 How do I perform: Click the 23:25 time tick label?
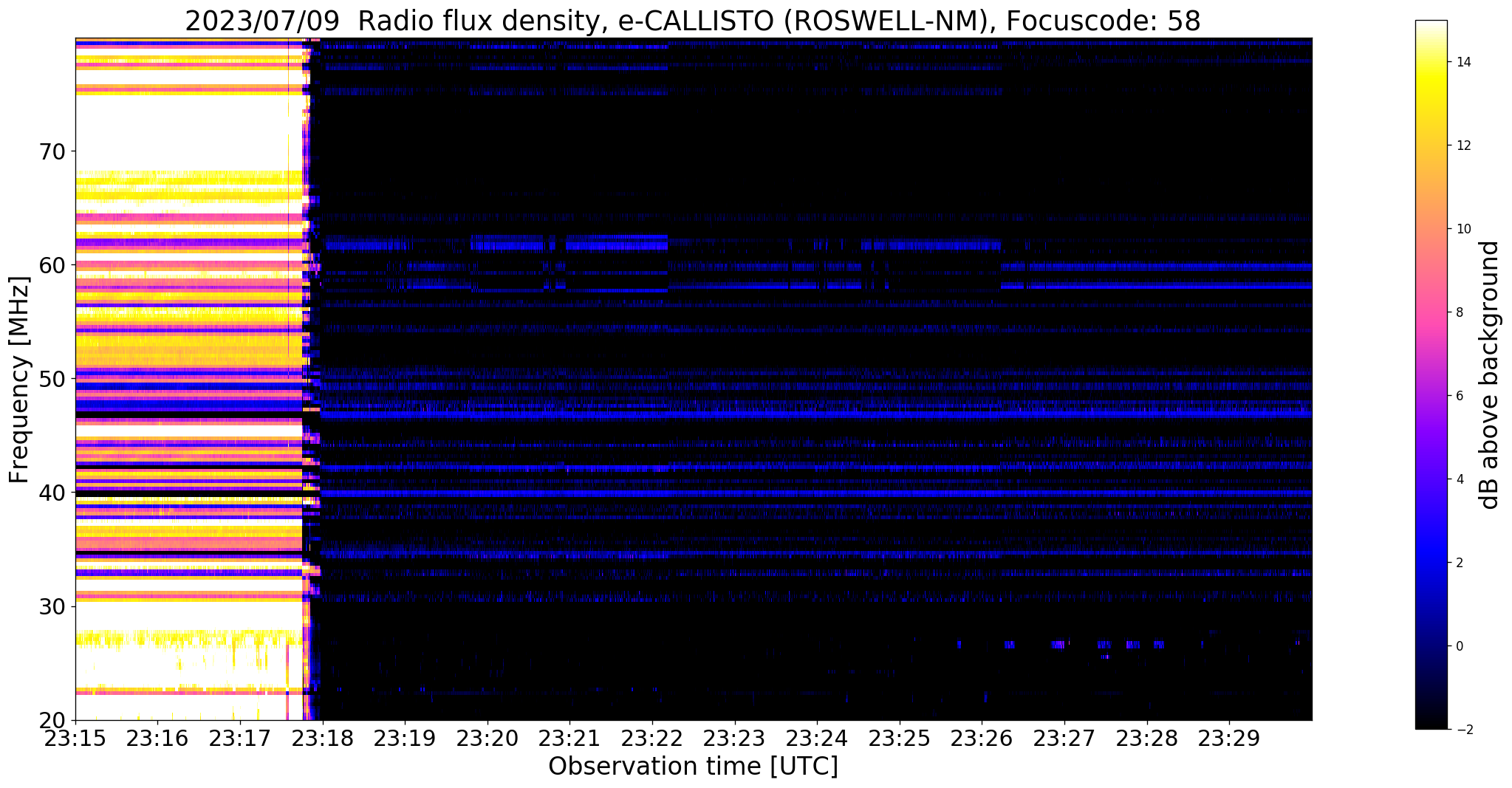900,739
